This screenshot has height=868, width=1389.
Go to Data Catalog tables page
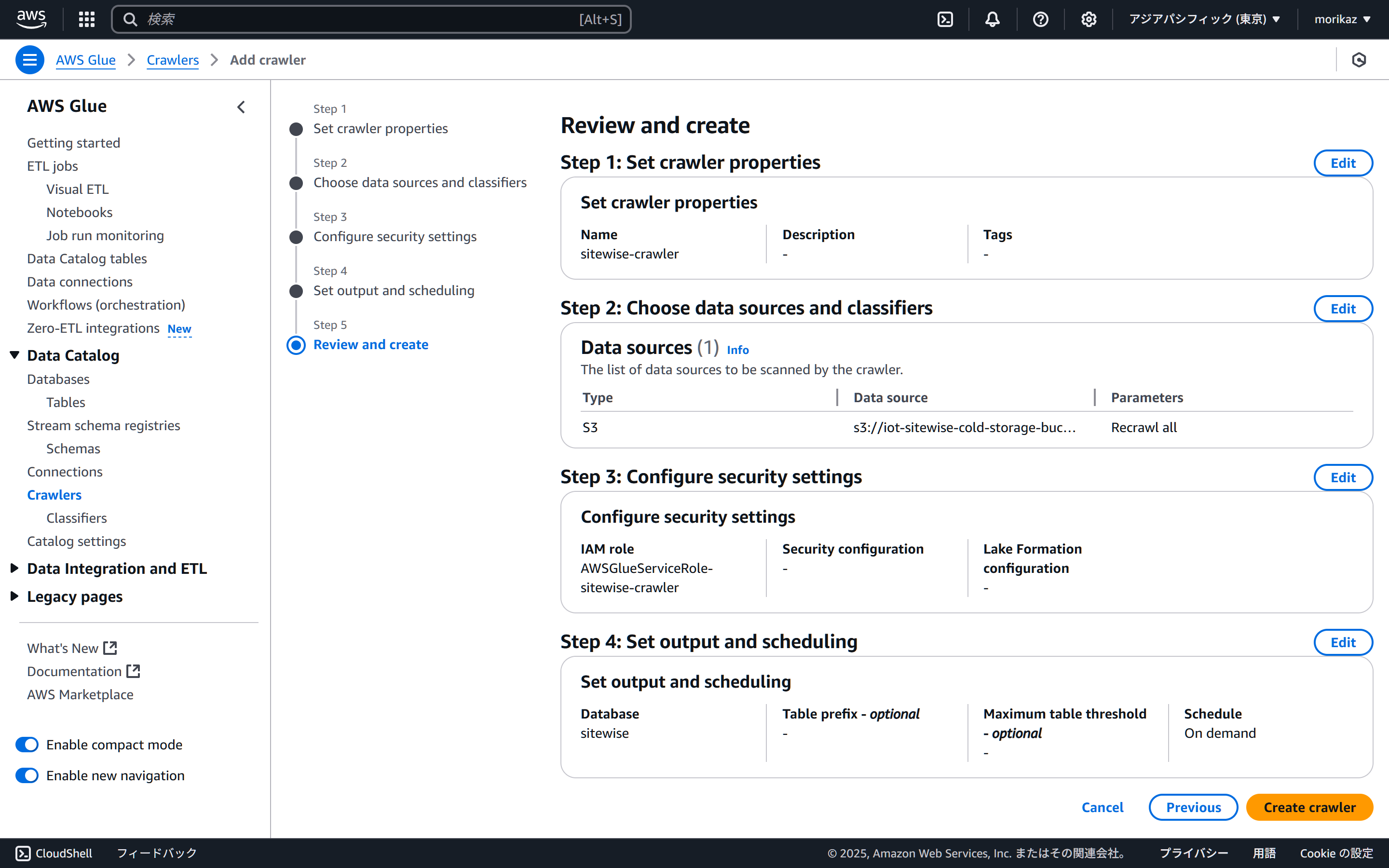(87, 258)
